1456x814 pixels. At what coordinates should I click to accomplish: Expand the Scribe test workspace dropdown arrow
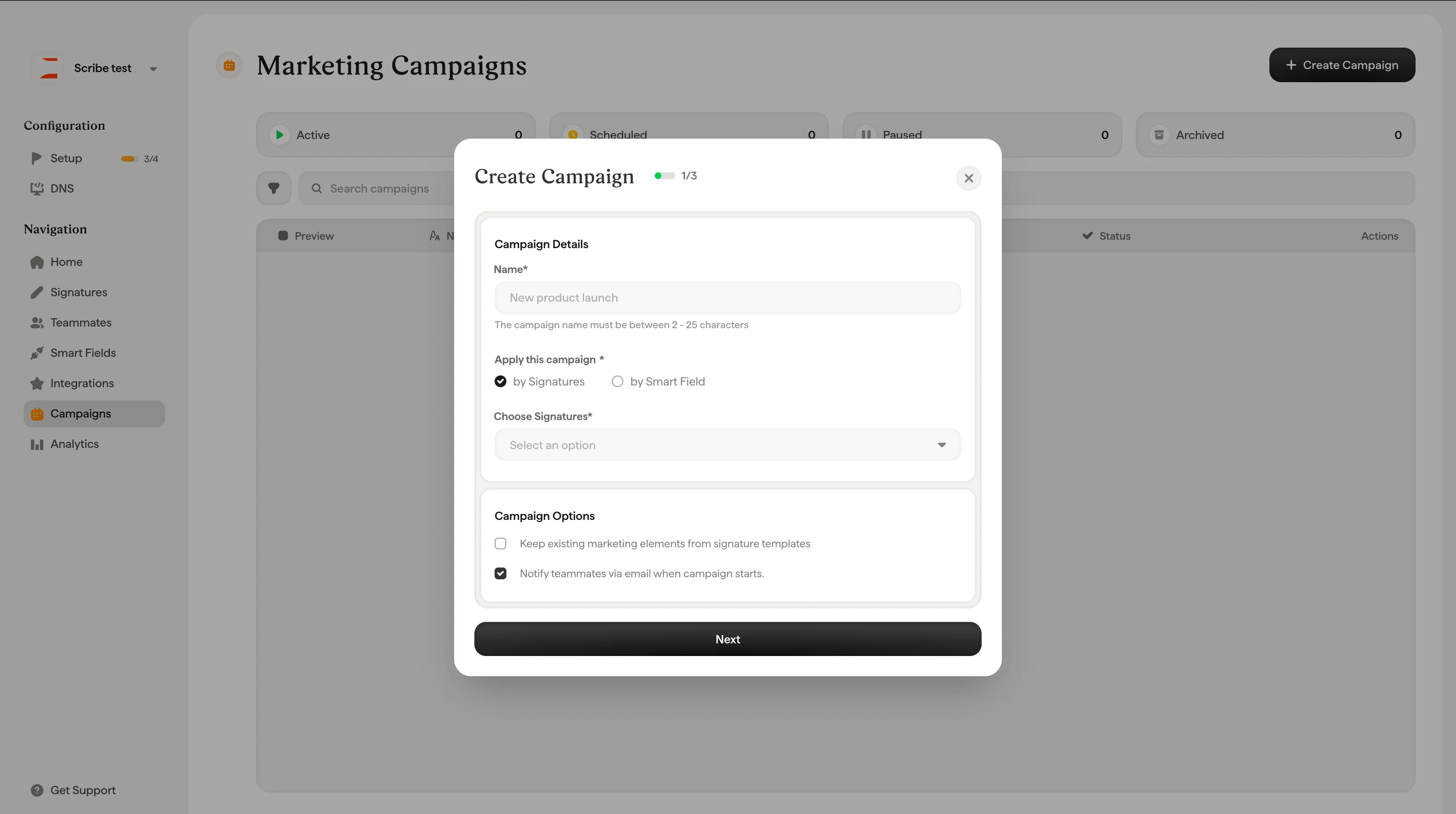153,69
